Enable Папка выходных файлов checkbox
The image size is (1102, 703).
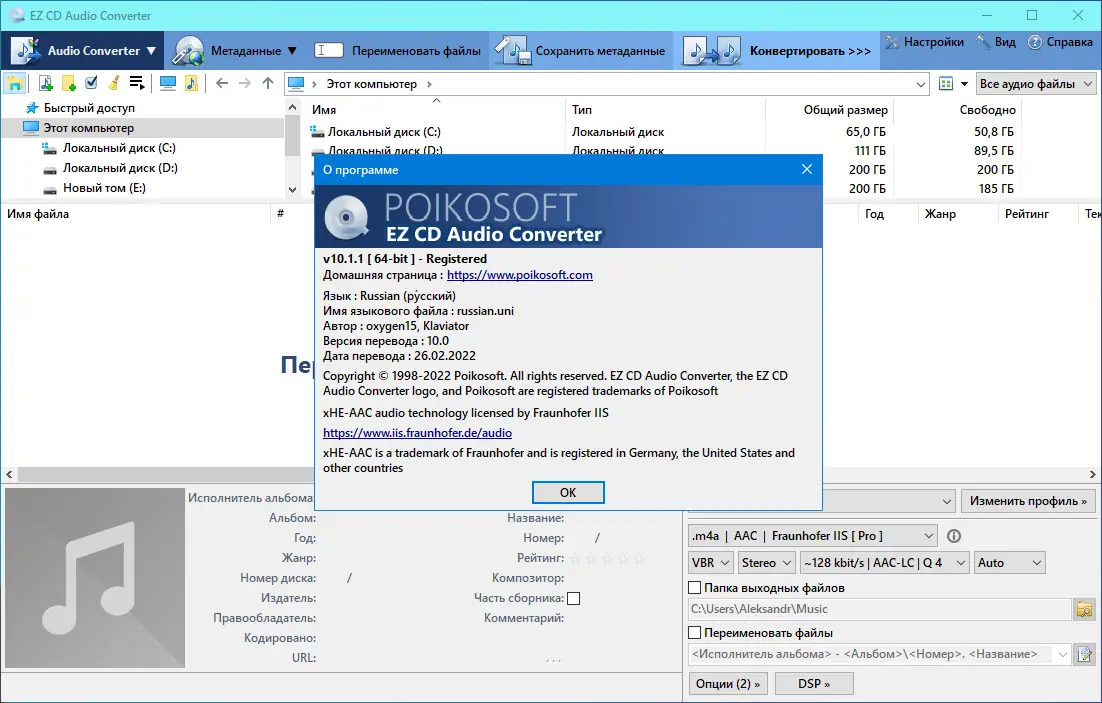[694, 588]
